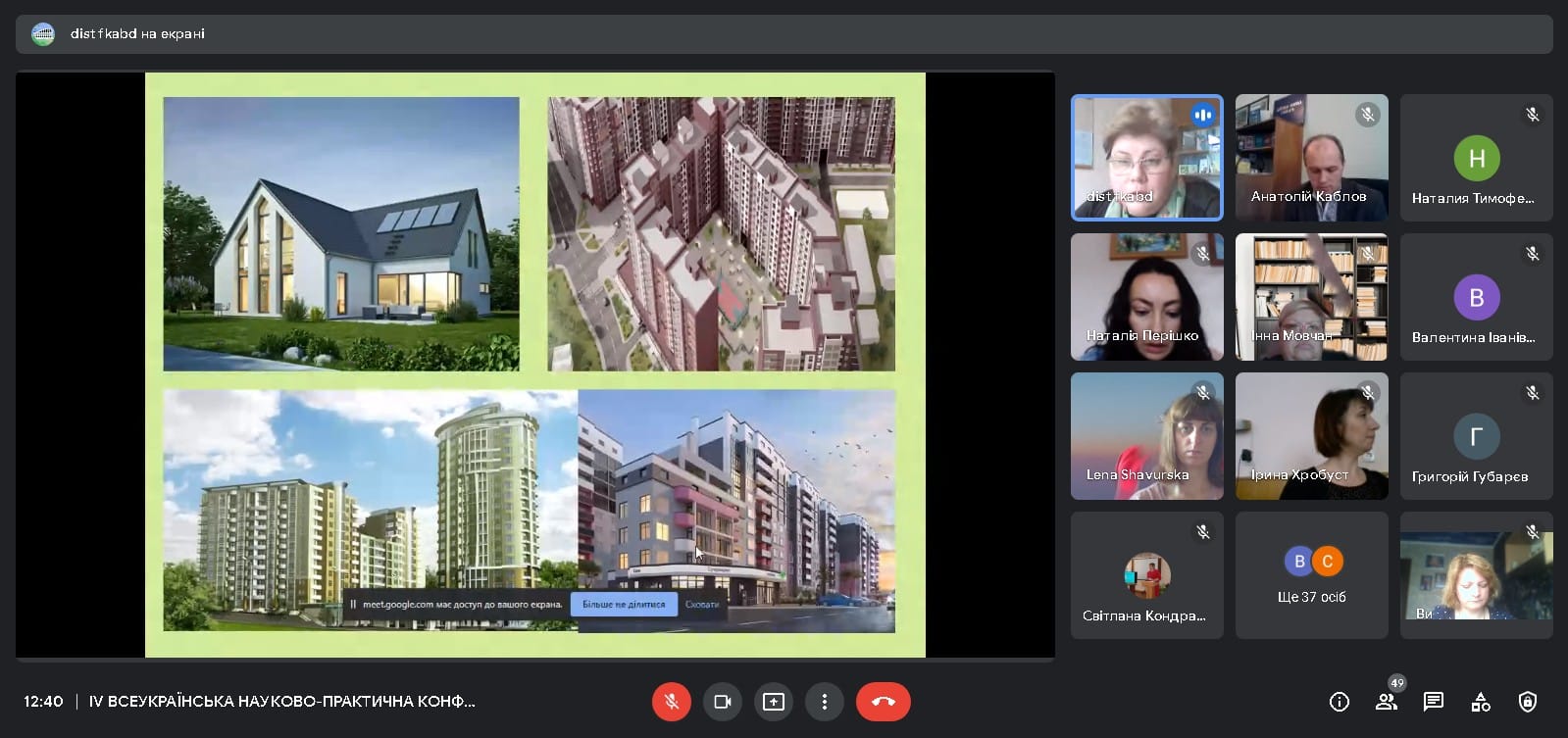The width and height of the screenshot is (1568, 738).
Task: Click the Наталия Тимофе... participant tile
Action: coord(1477,158)
